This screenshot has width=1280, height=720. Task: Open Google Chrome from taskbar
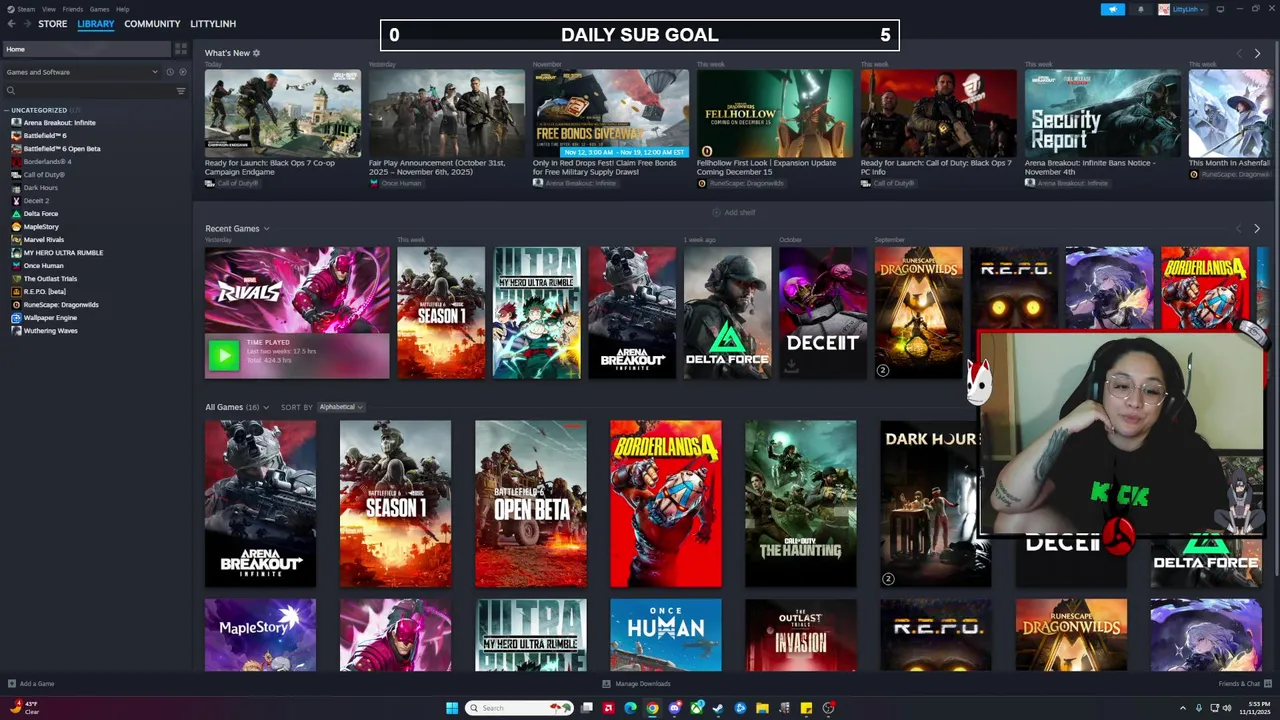click(652, 708)
